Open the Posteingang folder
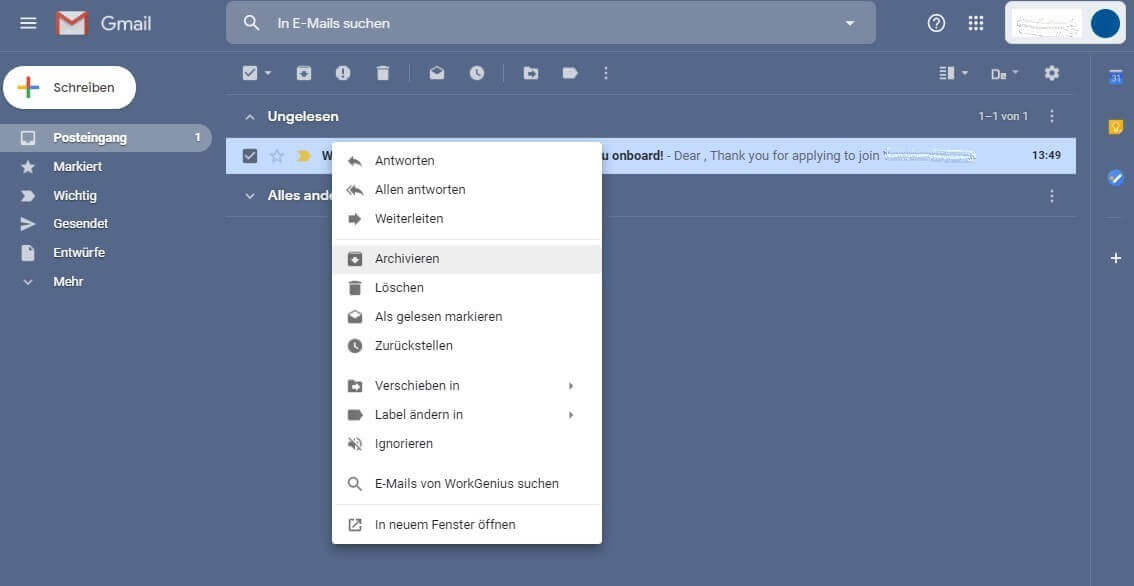Image resolution: width=1134 pixels, height=586 pixels. click(x=106, y=137)
